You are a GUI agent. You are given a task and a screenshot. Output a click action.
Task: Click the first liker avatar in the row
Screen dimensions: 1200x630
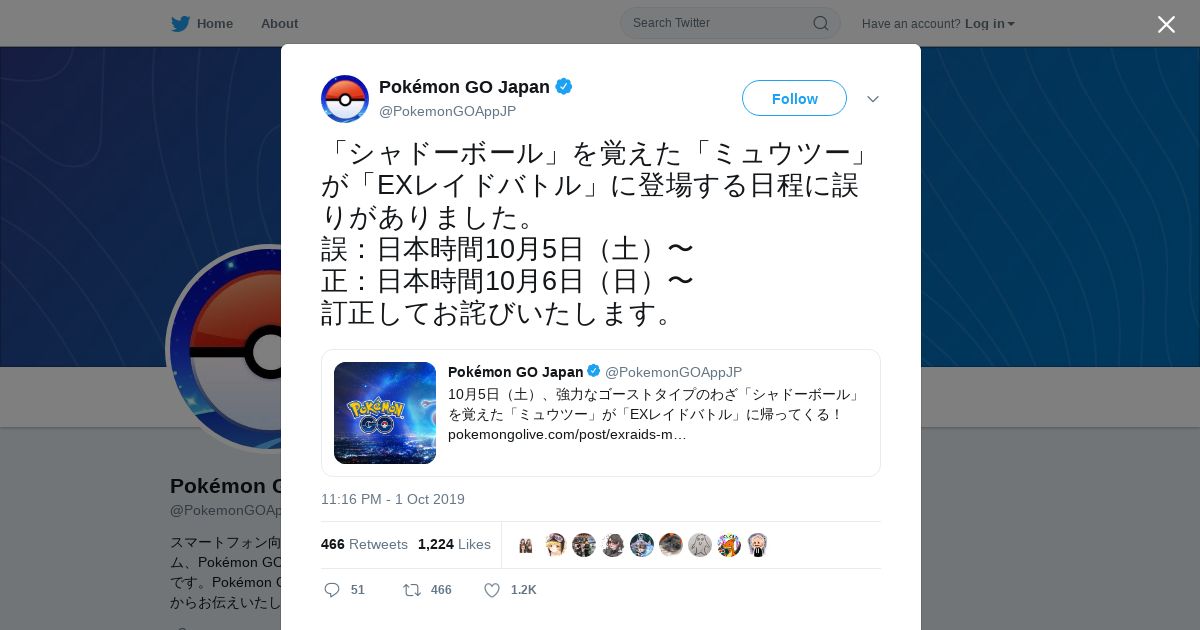pyautogui.click(x=526, y=545)
